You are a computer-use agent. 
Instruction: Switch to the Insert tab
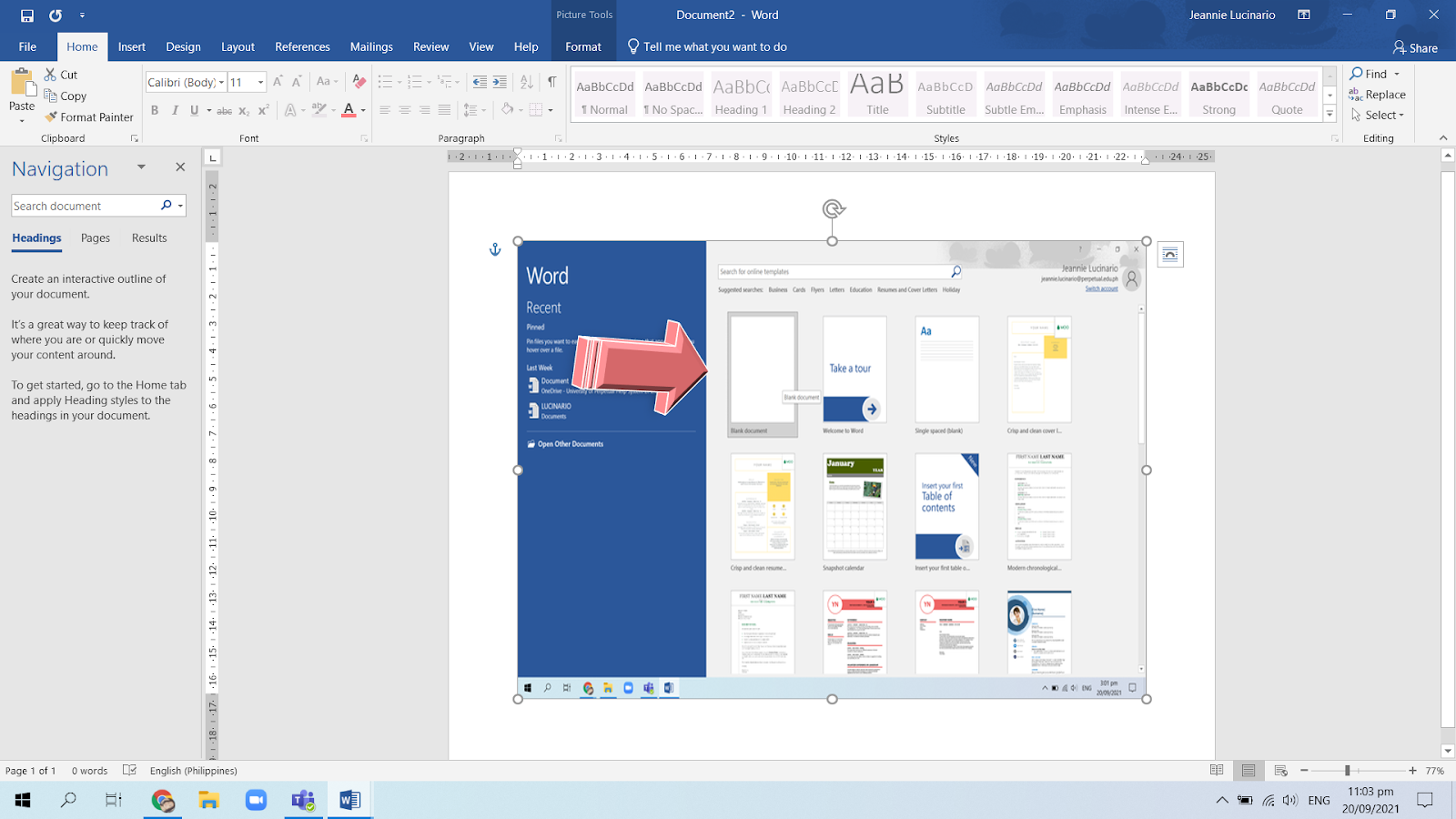[x=132, y=46]
